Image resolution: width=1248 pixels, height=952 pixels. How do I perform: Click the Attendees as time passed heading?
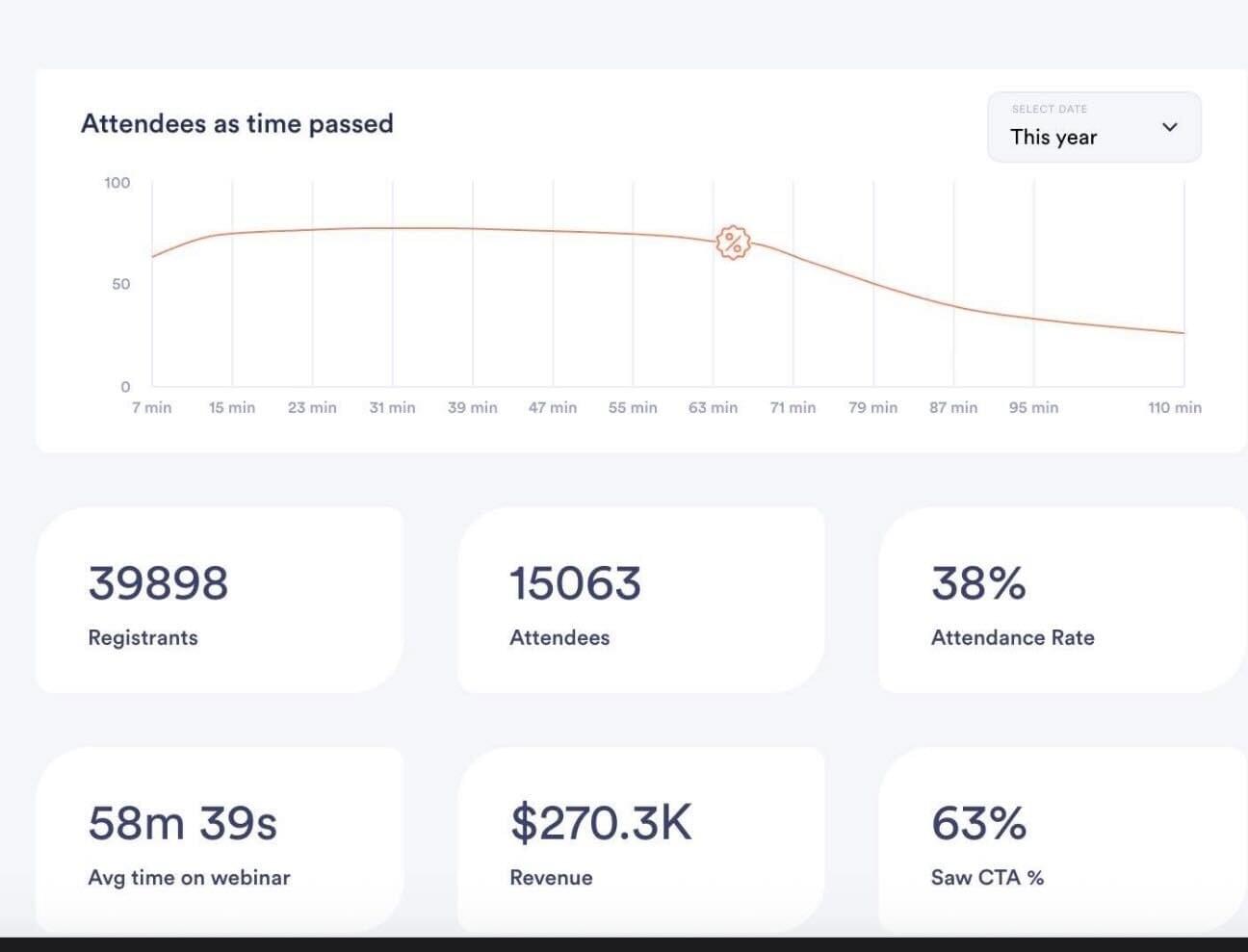(x=237, y=124)
